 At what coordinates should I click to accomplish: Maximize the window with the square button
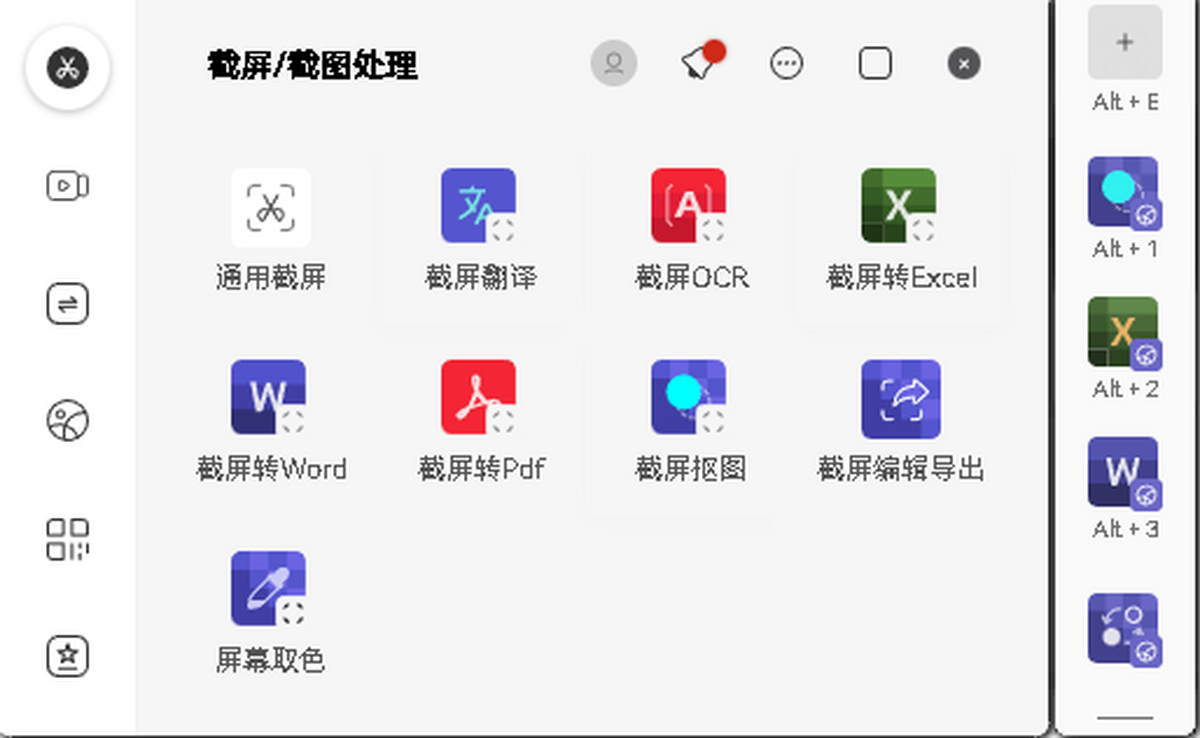875,64
